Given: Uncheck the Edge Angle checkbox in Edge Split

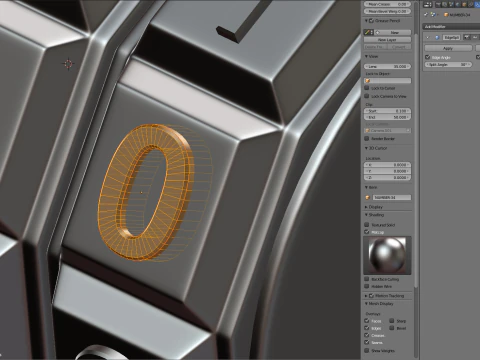Looking at the screenshot, I should pos(428,57).
